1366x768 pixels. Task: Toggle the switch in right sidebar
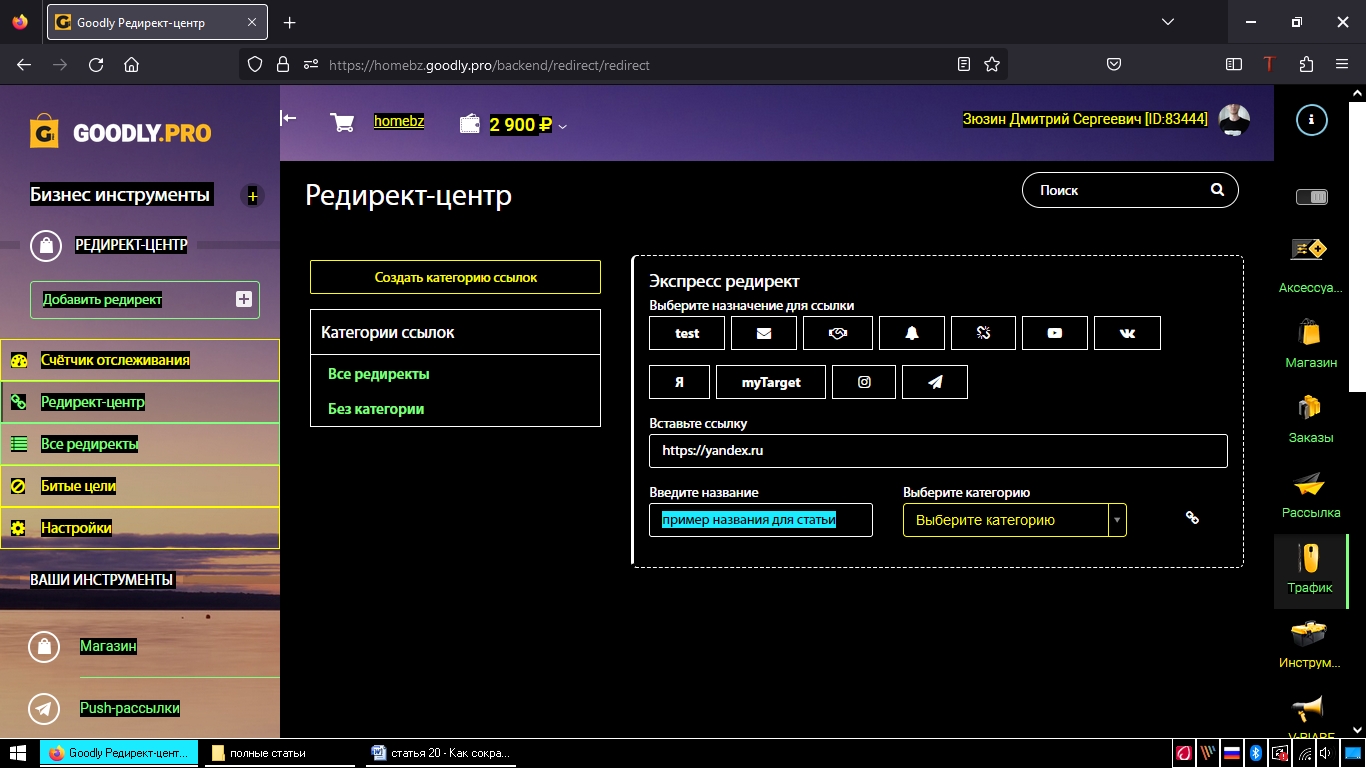tap(1311, 197)
